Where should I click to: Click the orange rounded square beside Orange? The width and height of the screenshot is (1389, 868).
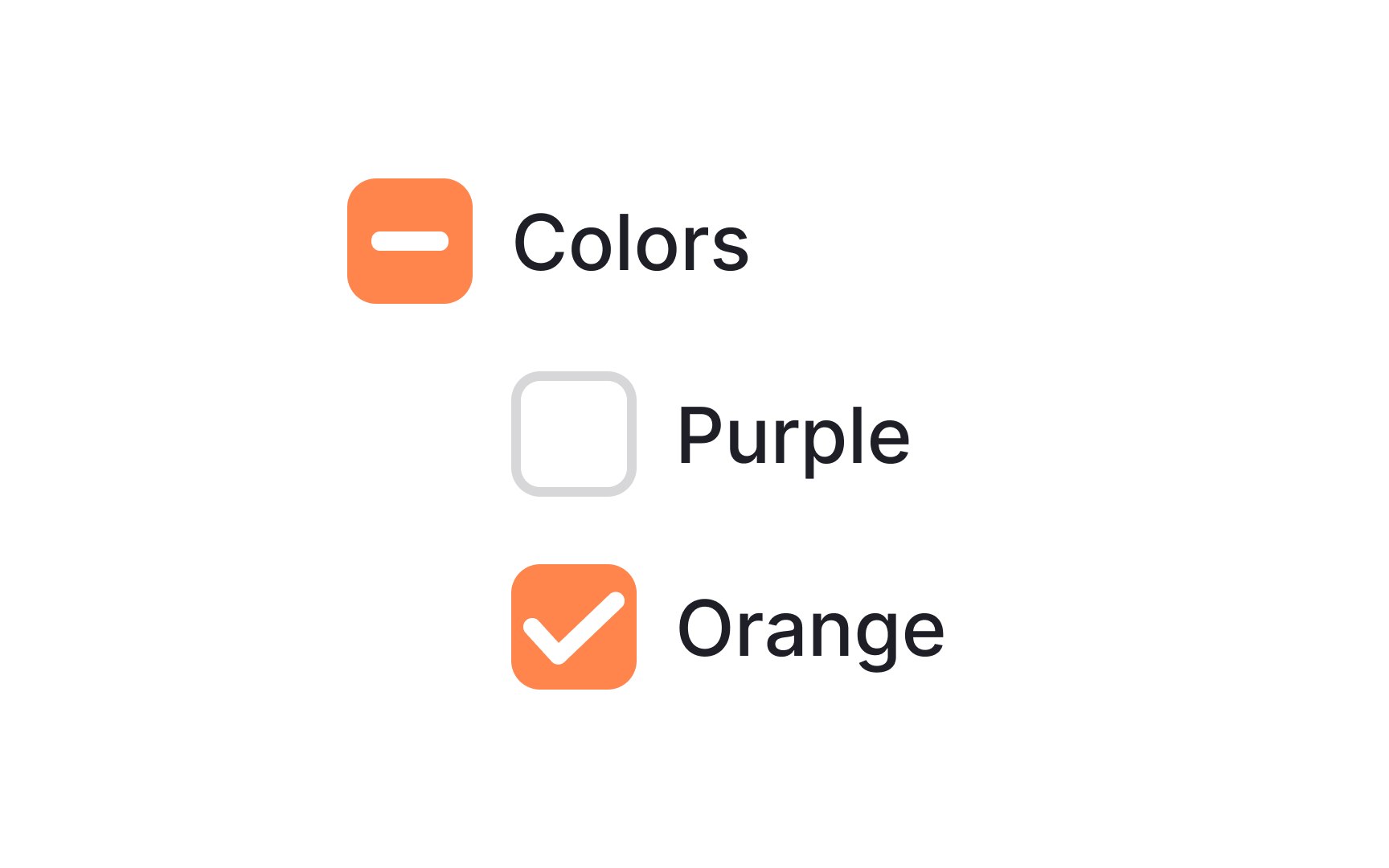[x=573, y=627]
